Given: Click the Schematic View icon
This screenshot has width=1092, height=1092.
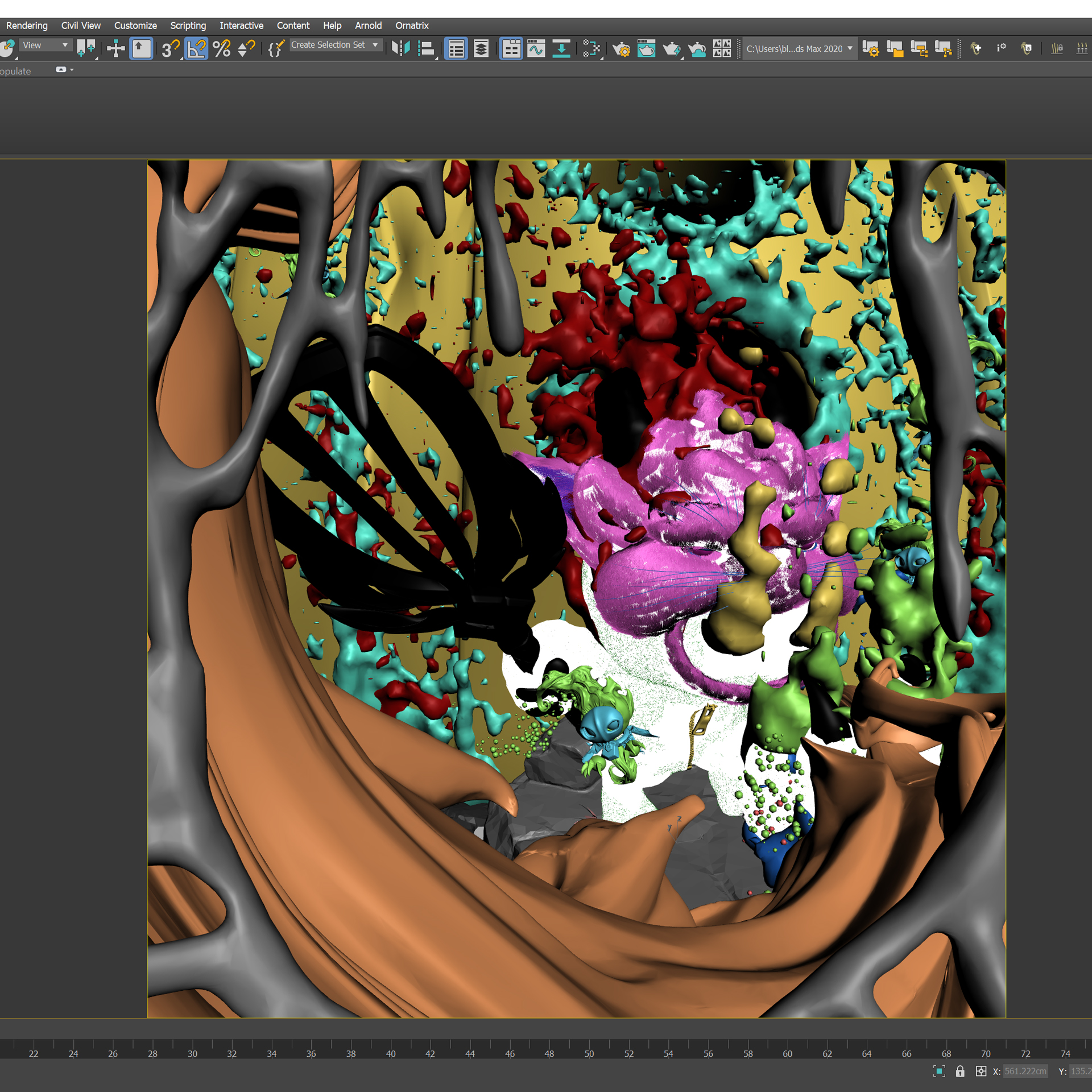Looking at the screenshot, I should (561, 49).
